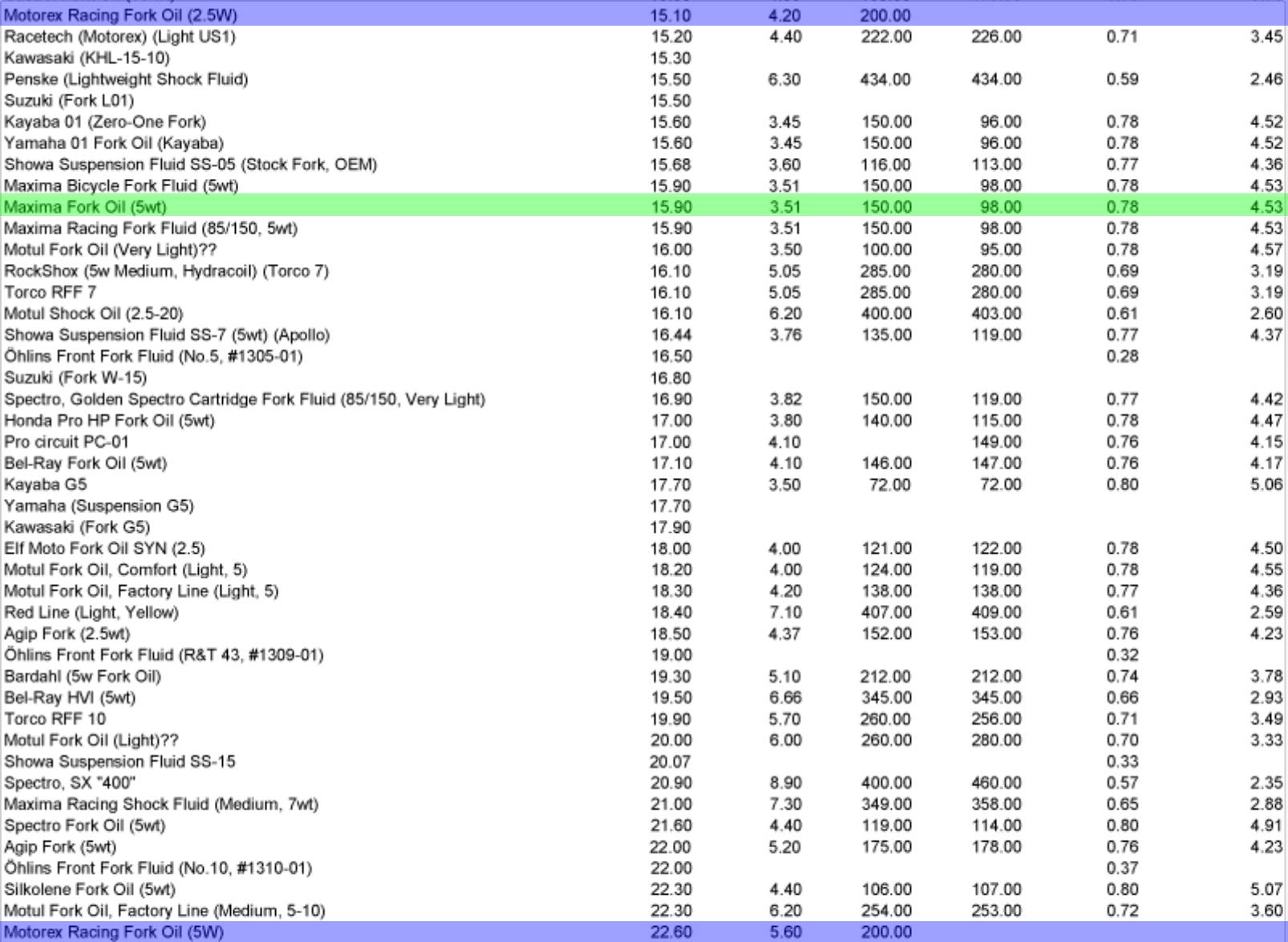Select 0.32 in Öhlins R&T 43 row
This screenshot has height=942, width=1288.
pyautogui.click(x=1122, y=655)
